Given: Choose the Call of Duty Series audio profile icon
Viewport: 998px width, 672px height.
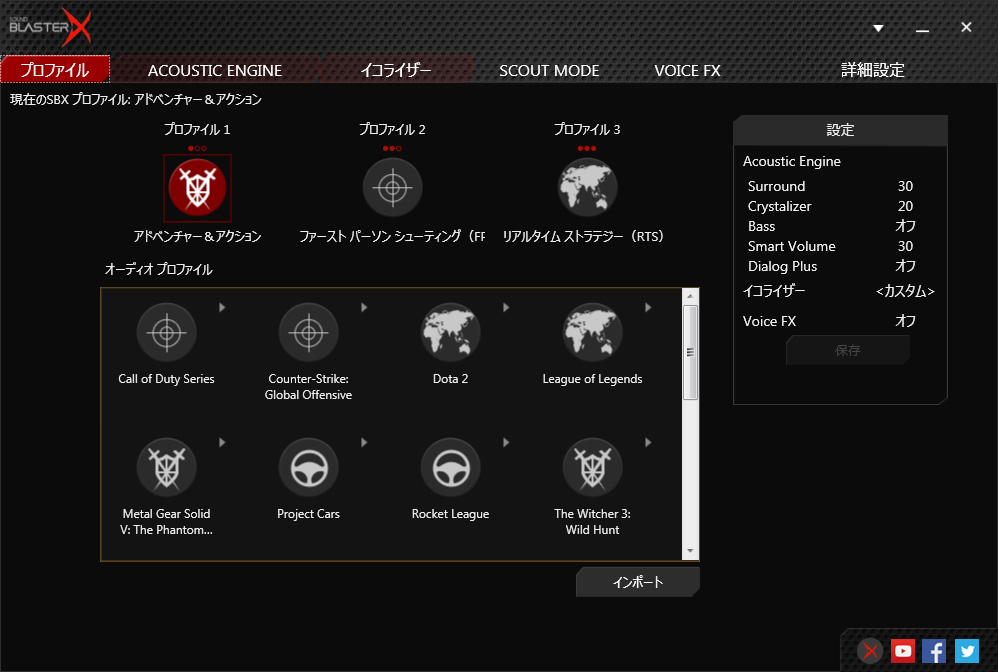Looking at the screenshot, I should [x=167, y=332].
